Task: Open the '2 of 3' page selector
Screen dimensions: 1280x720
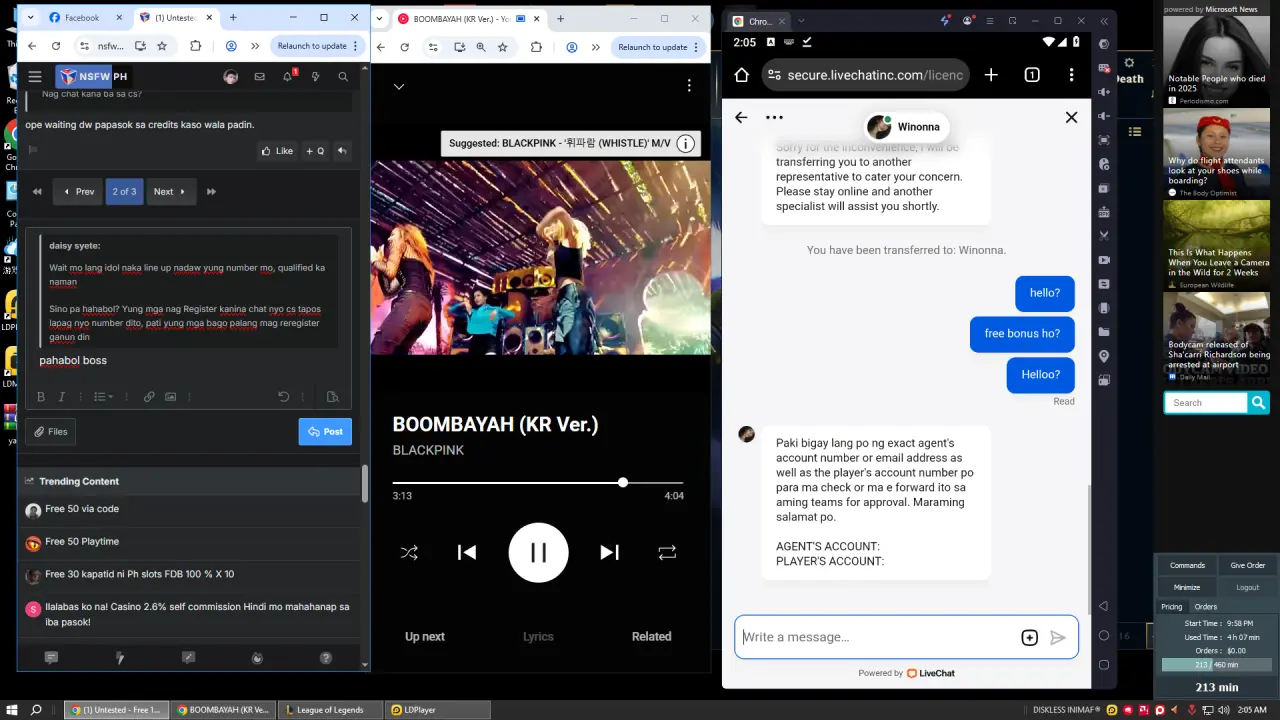Action: click(x=125, y=191)
